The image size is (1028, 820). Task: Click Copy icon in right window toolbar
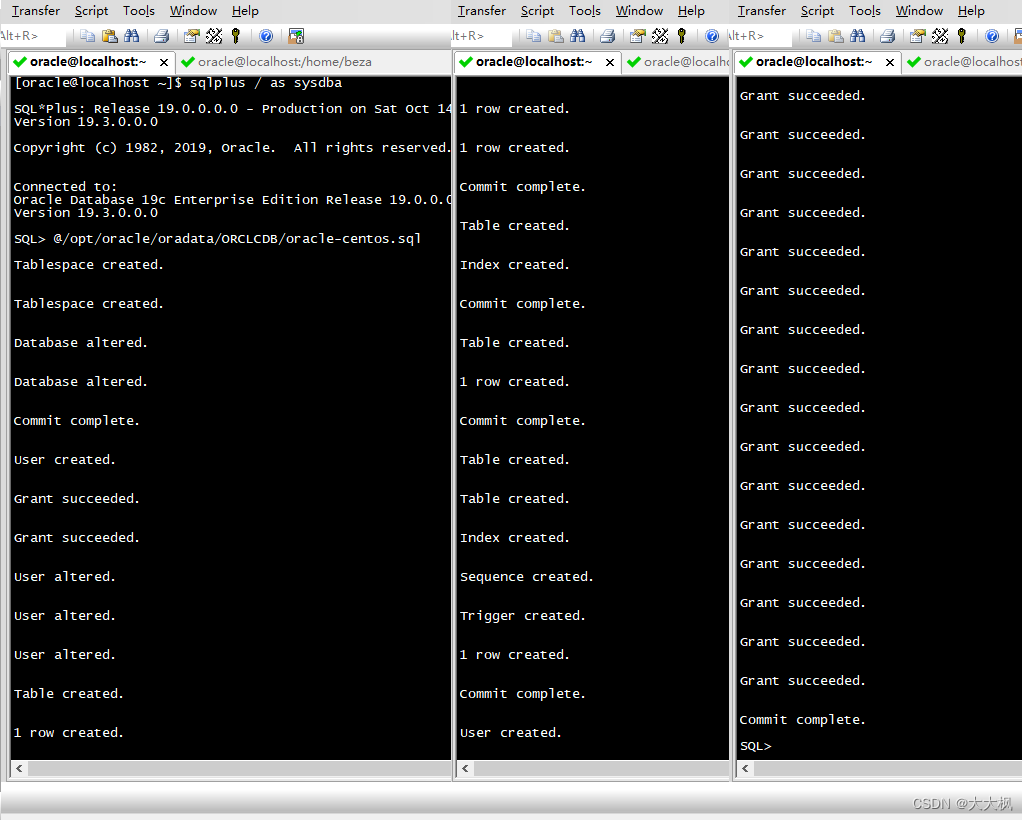point(814,36)
